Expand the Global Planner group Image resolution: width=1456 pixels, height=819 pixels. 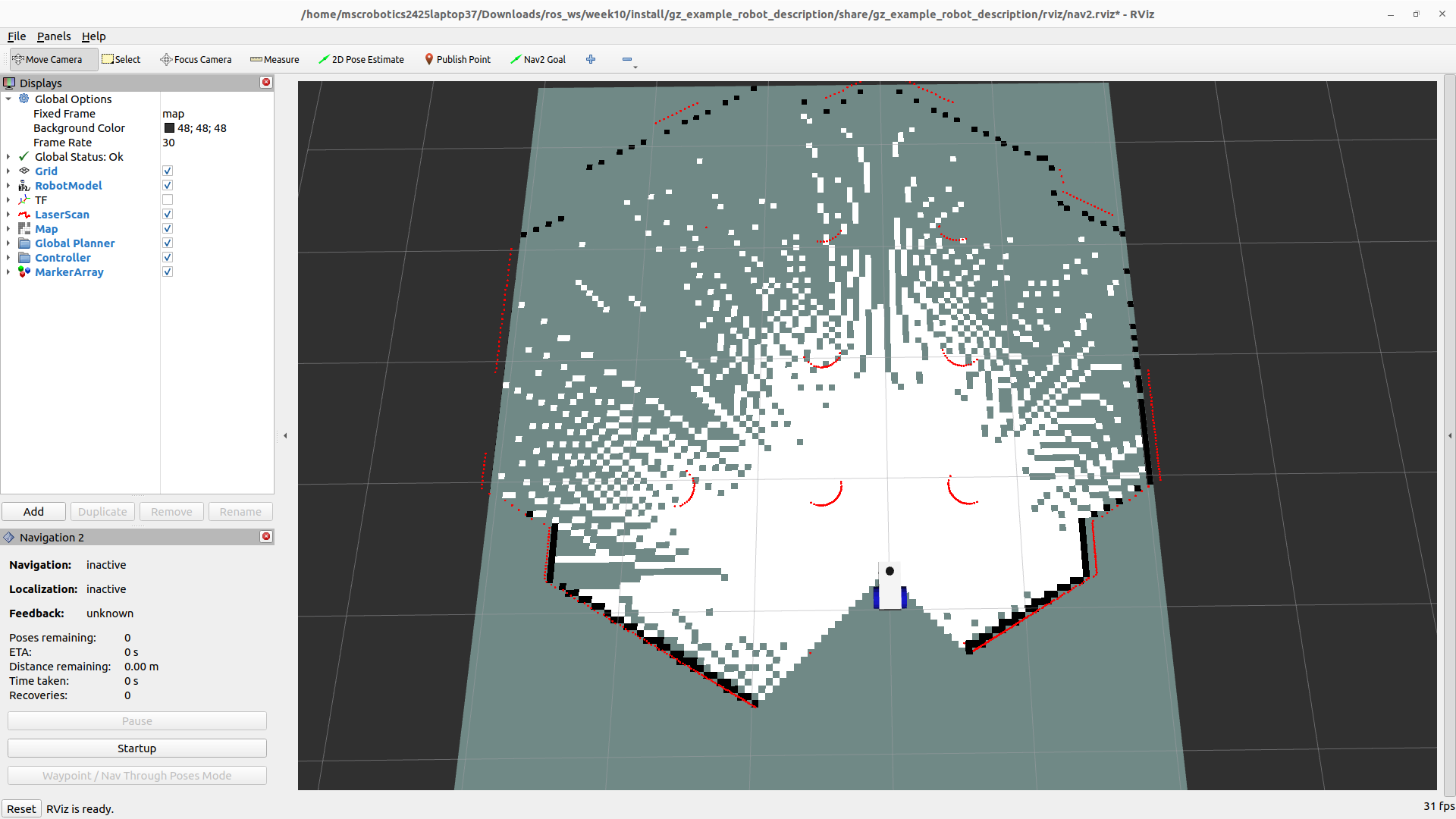coord(8,243)
